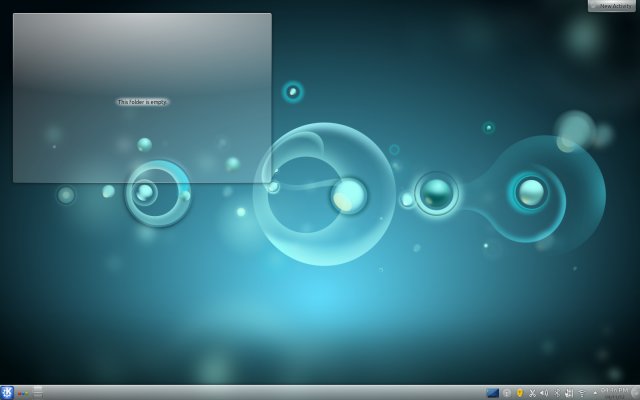
Task: Open the Activities switcher with colored dots
Action: (x=23, y=394)
